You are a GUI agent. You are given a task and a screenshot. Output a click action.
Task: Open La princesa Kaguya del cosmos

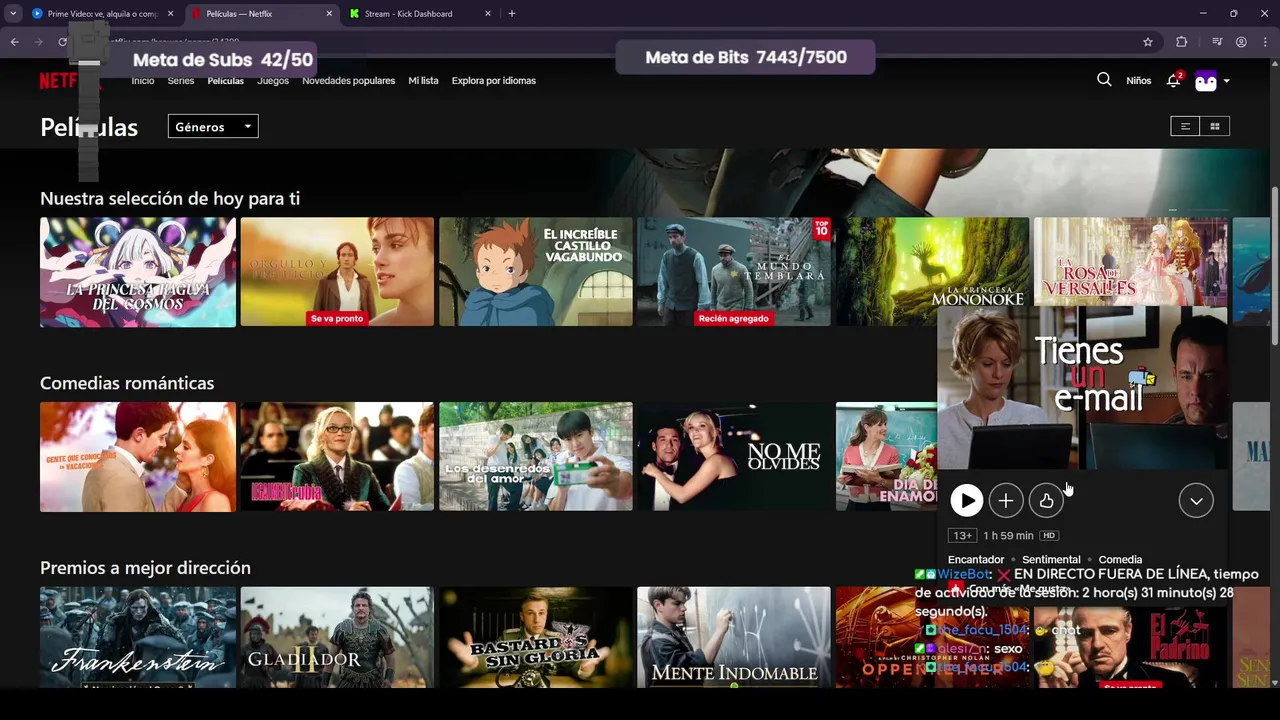click(138, 272)
